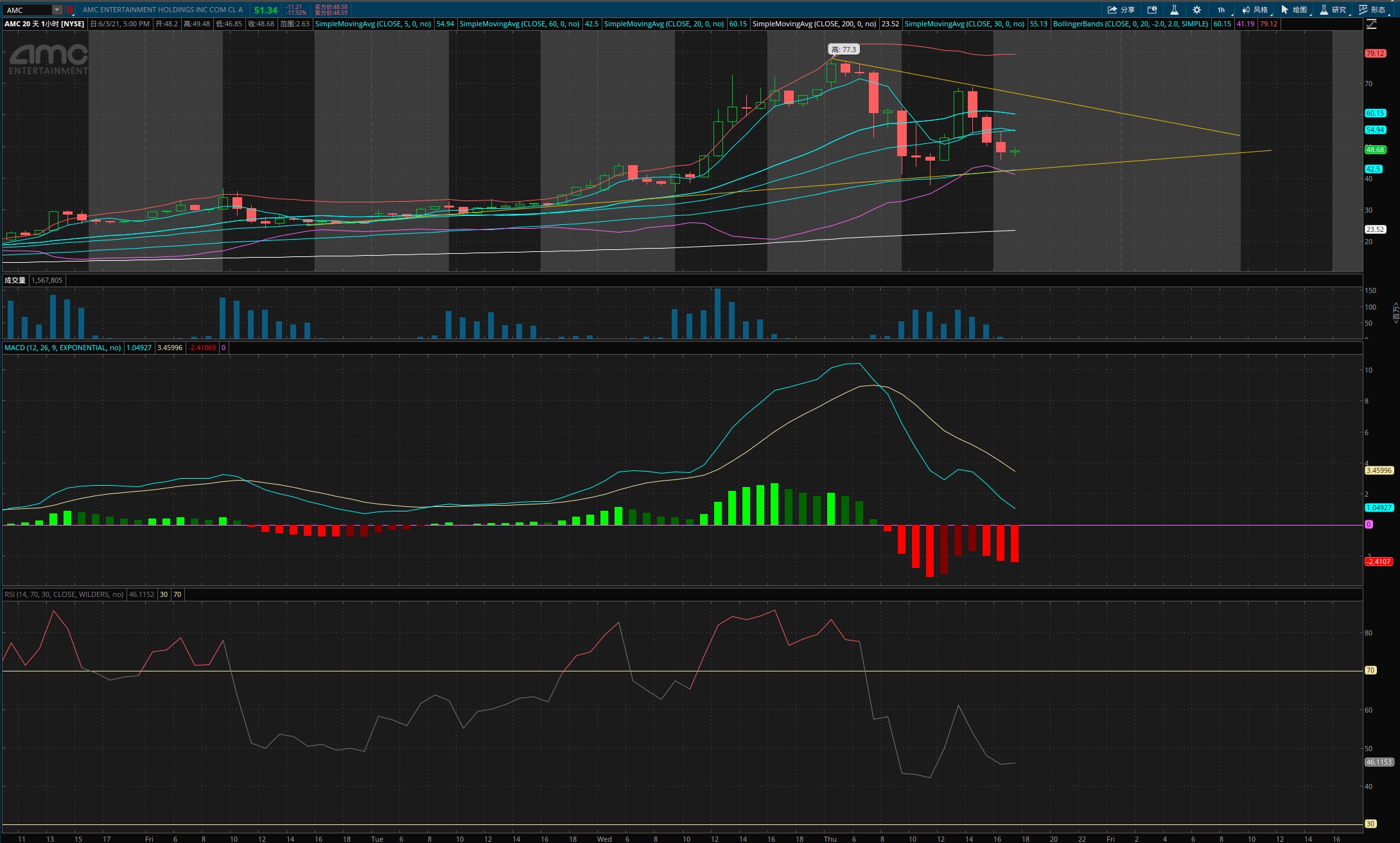Open chart settings gear icon
Image resolution: width=1400 pixels, height=843 pixels.
point(1197,10)
